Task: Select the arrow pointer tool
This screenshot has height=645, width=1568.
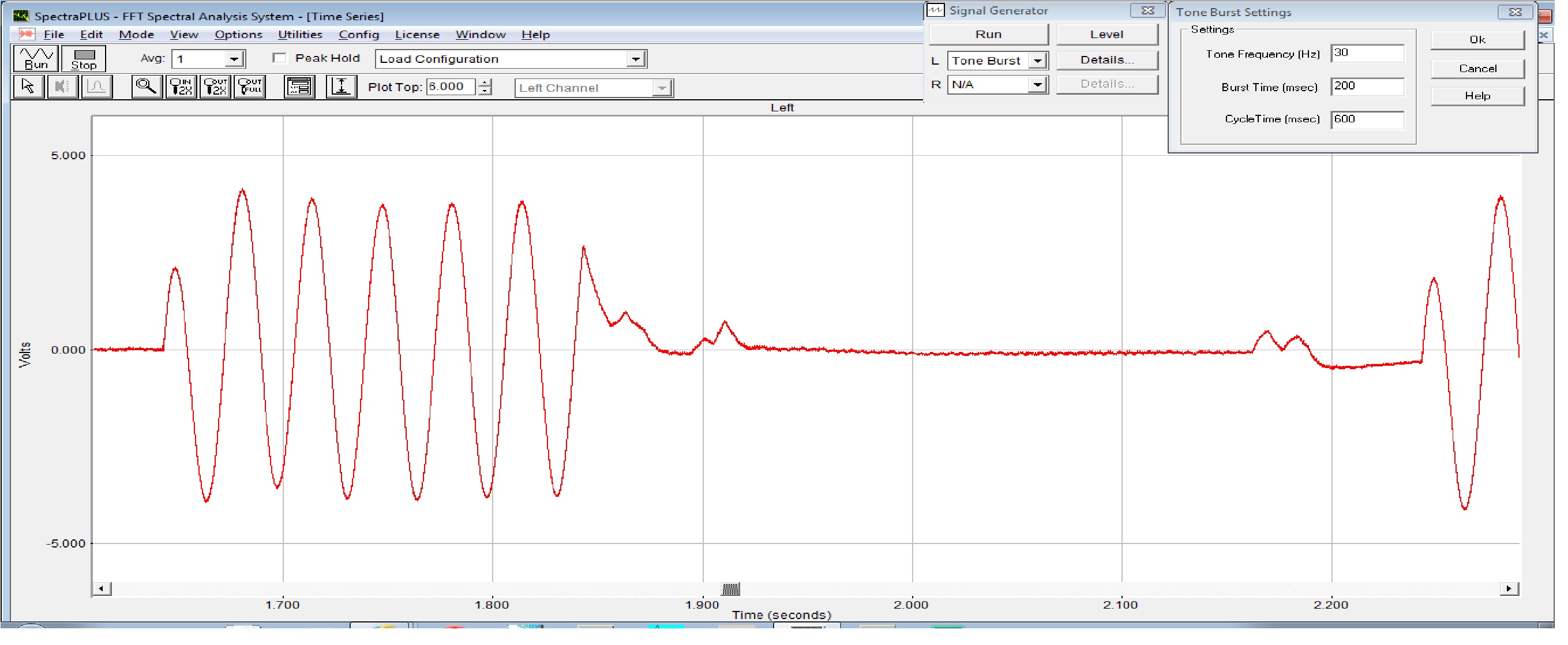Action: pyautogui.click(x=28, y=87)
